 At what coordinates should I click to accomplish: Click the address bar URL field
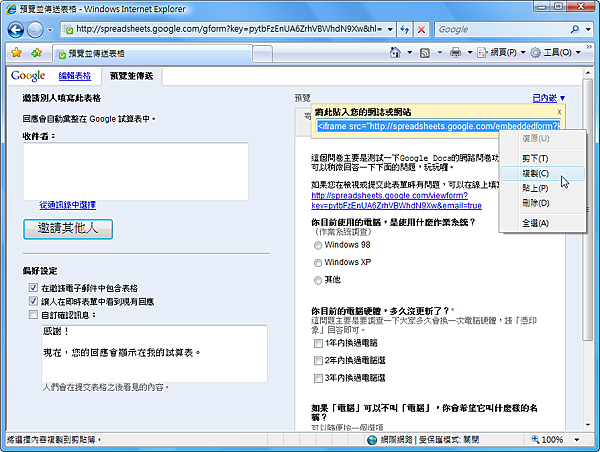point(228,29)
